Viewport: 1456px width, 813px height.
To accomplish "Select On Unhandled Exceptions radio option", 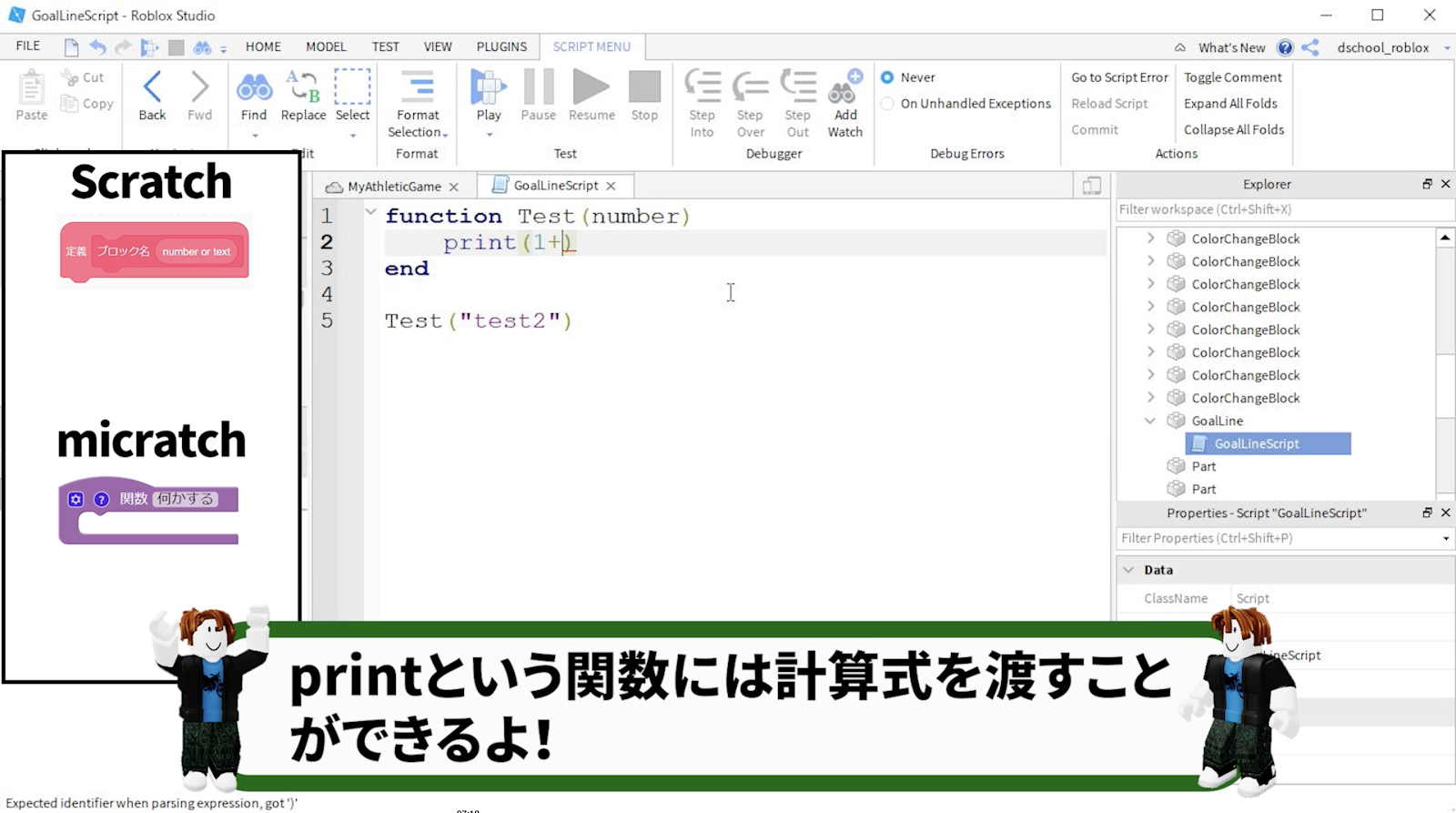I will 887,104.
